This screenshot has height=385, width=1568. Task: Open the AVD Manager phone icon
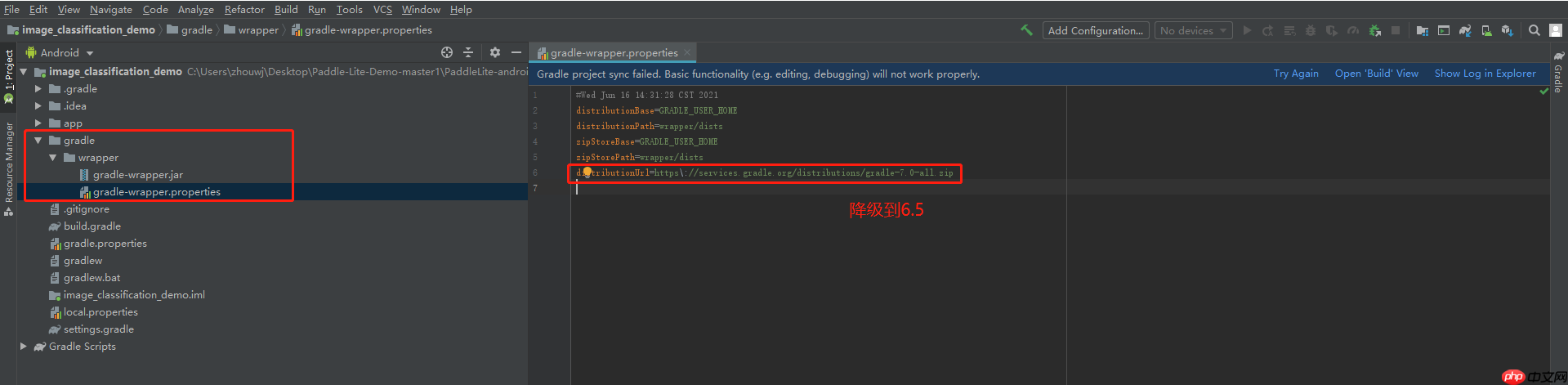coord(1486,30)
